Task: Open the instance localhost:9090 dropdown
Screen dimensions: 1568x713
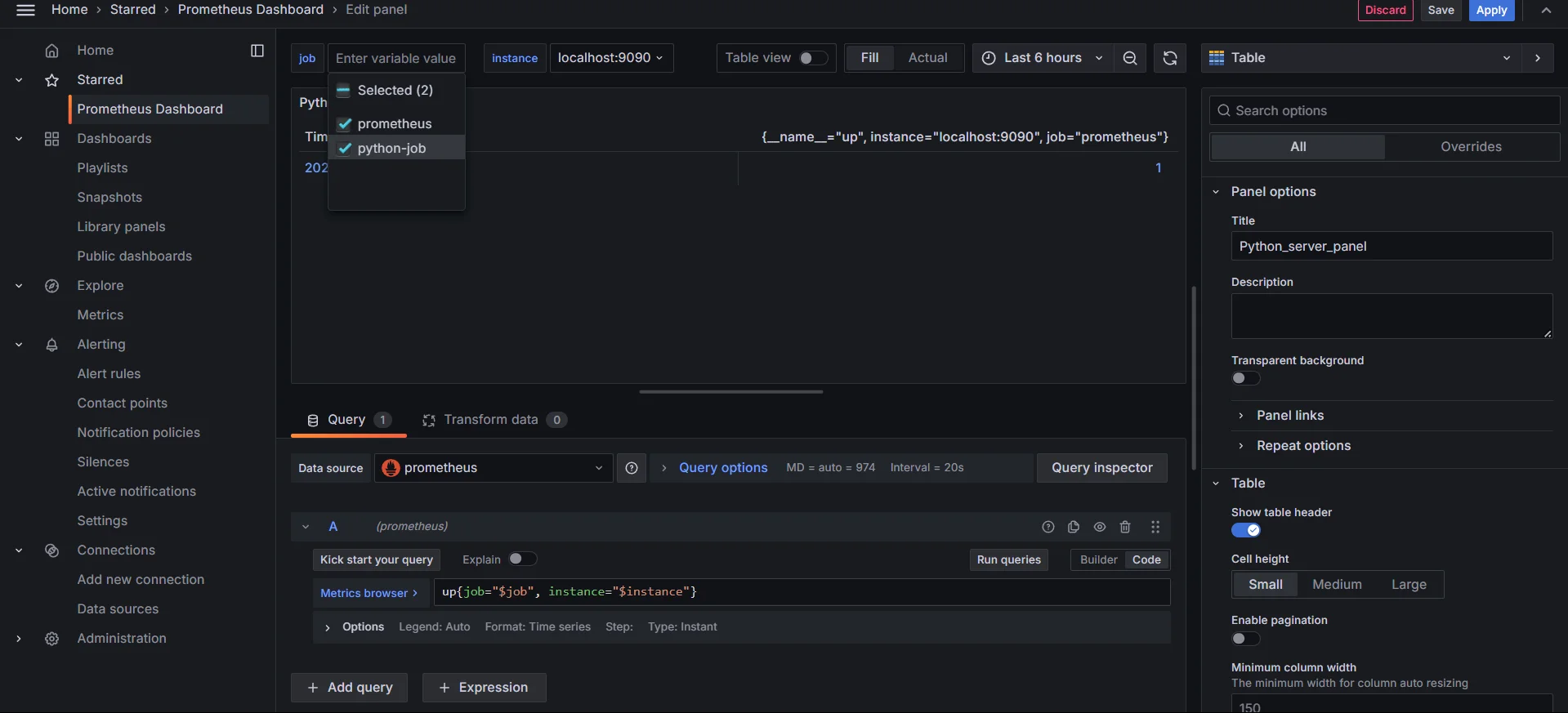Action: click(611, 58)
